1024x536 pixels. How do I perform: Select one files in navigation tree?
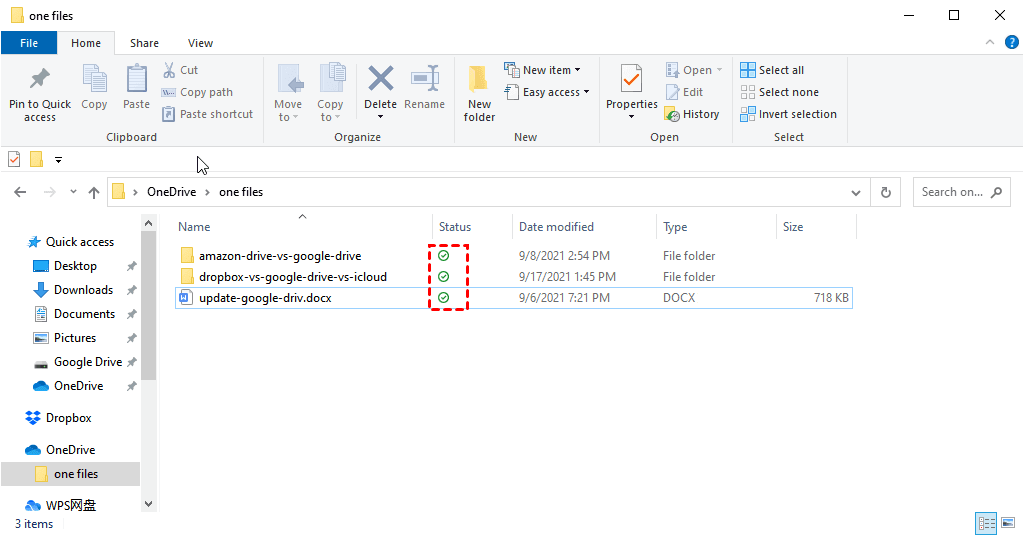(x=71, y=474)
